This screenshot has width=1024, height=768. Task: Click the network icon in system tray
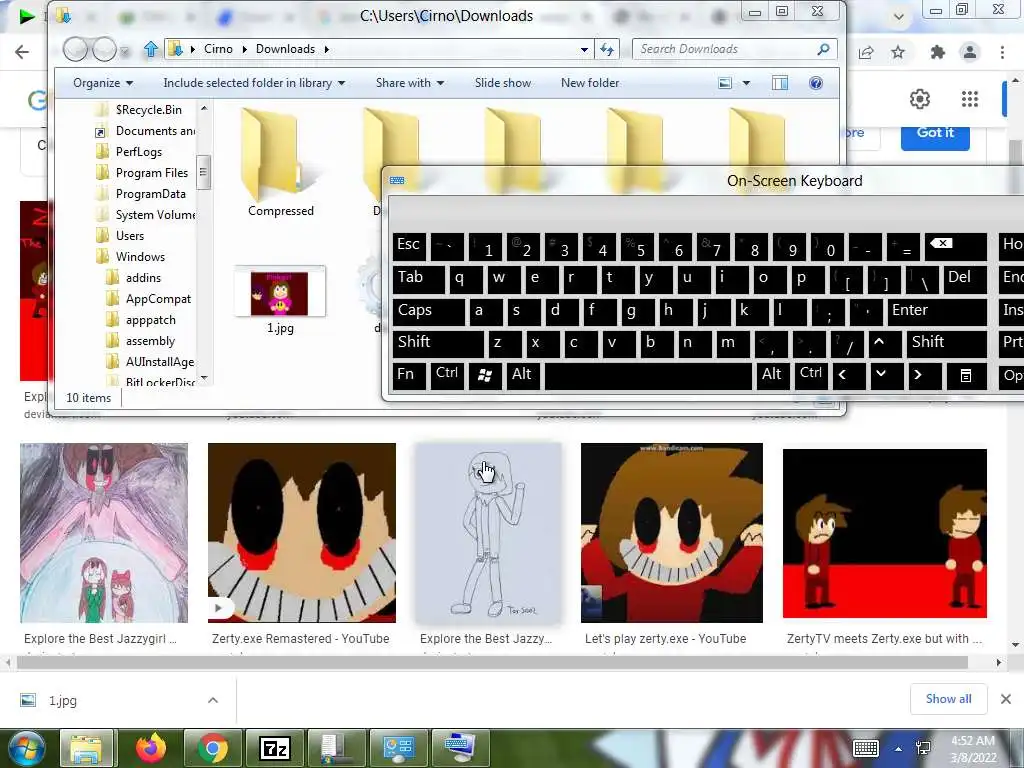tap(923, 748)
